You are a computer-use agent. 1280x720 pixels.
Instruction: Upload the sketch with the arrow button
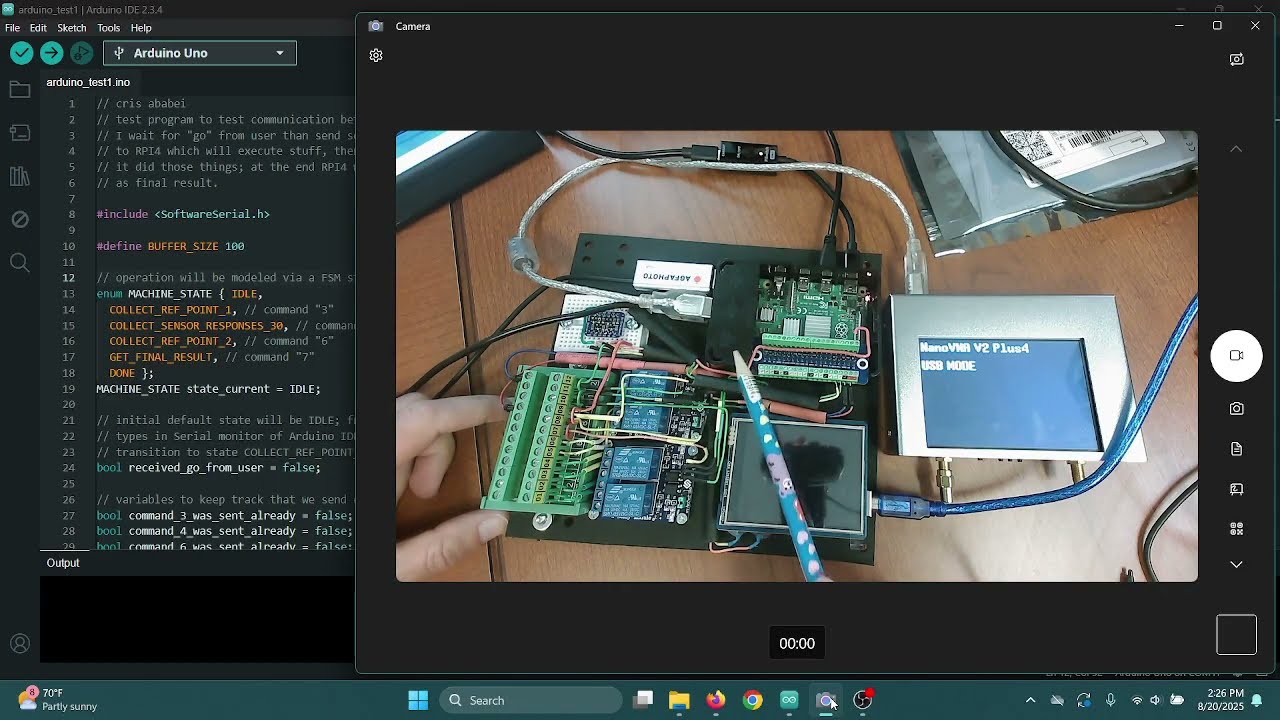(52, 53)
